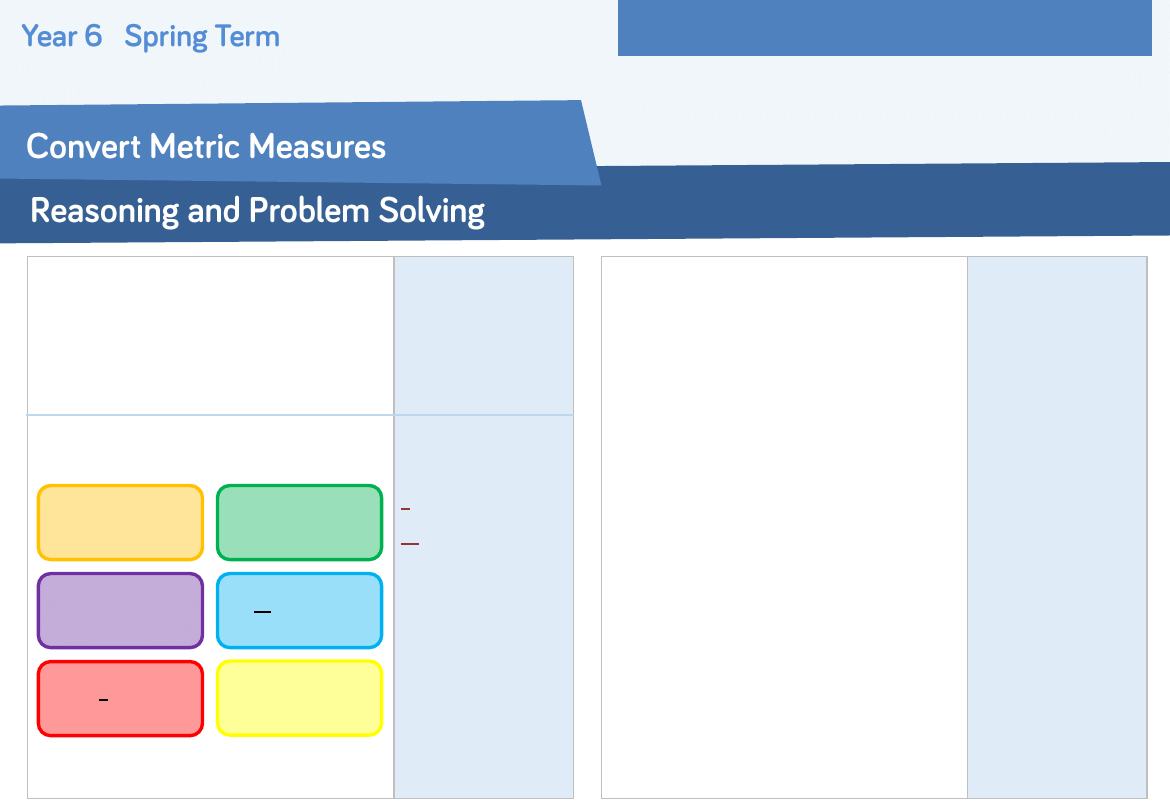Click the 'Spring Term' header text

pyautogui.click(x=202, y=37)
